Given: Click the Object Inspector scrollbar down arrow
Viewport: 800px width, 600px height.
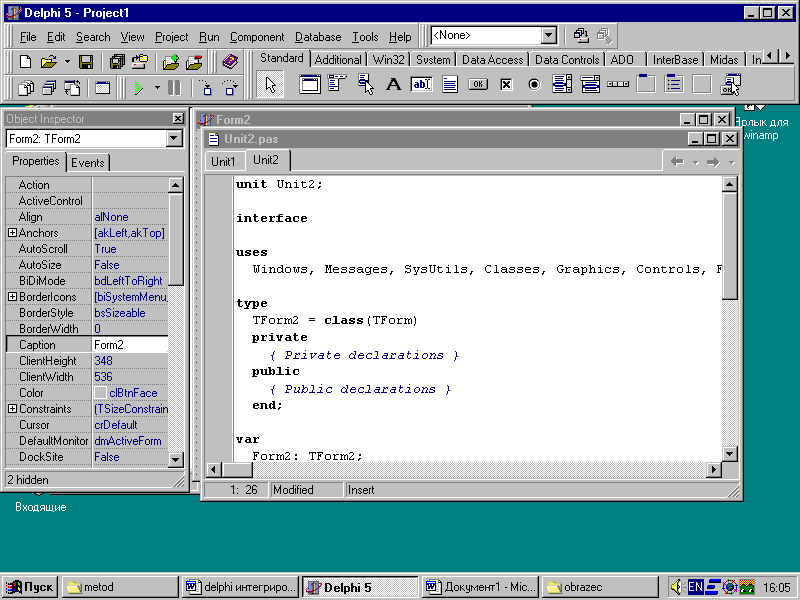Looking at the screenshot, I should pyautogui.click(x=176, y=459).
